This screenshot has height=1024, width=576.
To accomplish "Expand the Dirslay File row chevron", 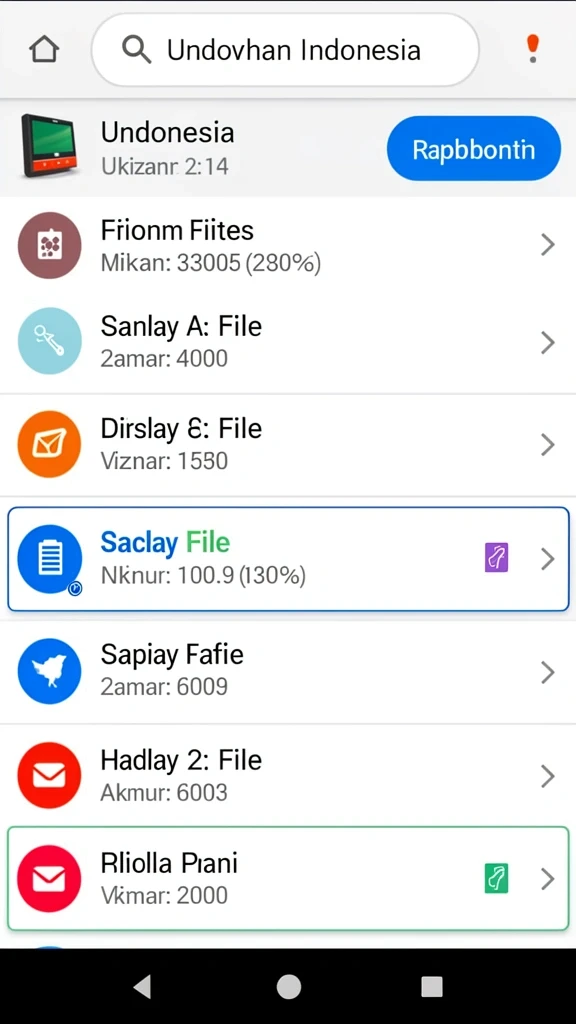I will tap(548, 445).
